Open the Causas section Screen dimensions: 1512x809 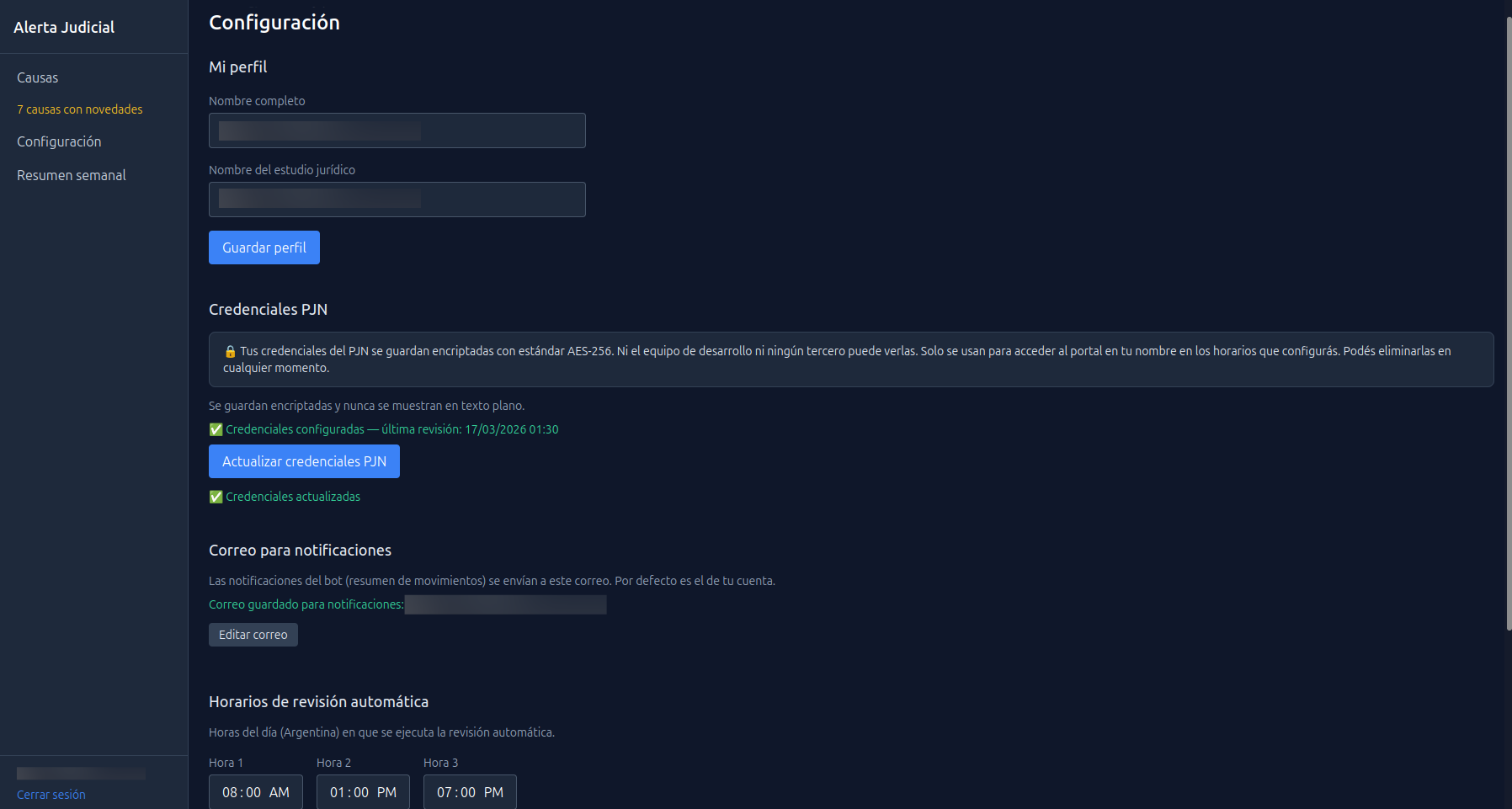pos(38,77)
